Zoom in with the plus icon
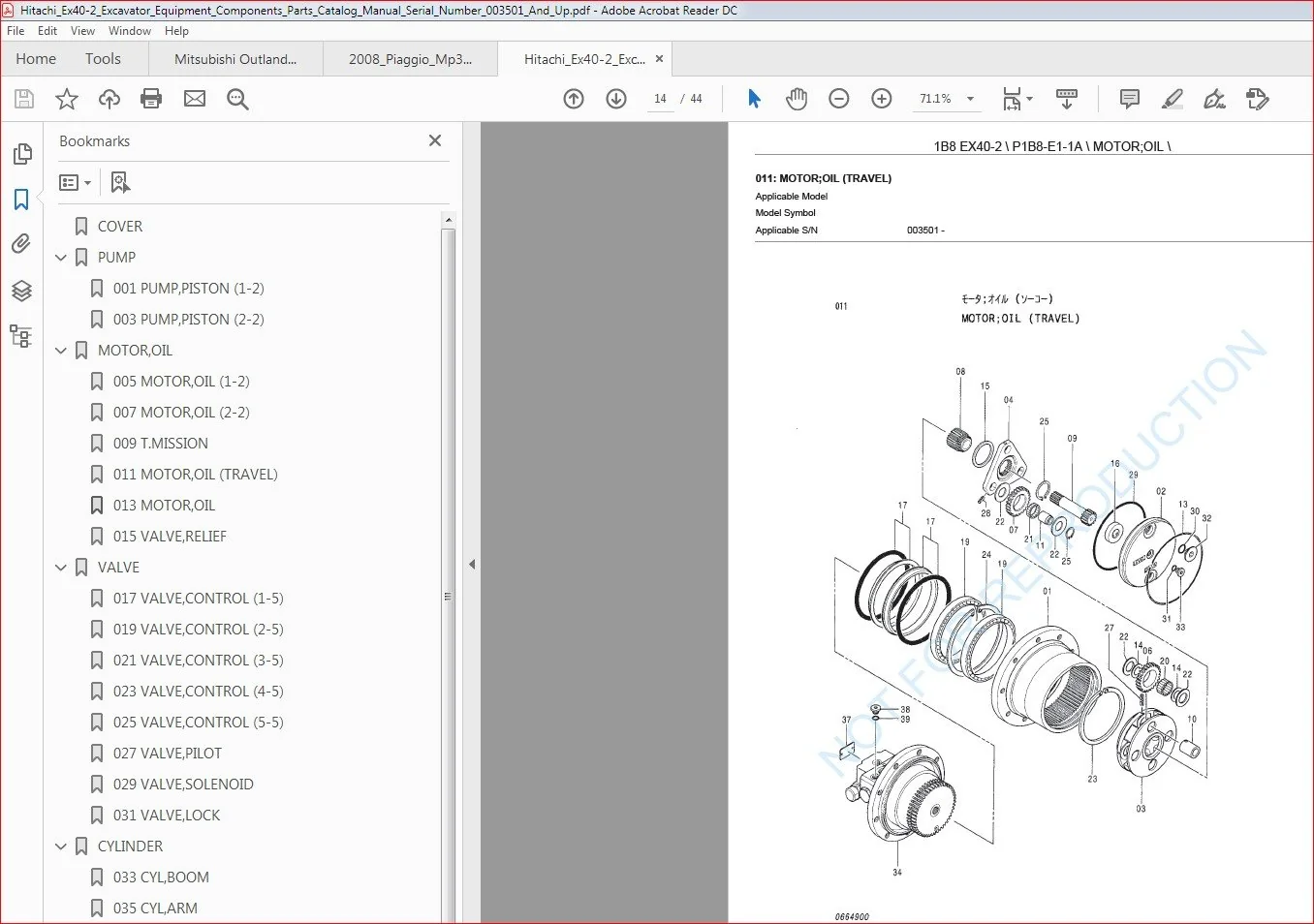Screen dimensions: 1314x924 (882, 99)
